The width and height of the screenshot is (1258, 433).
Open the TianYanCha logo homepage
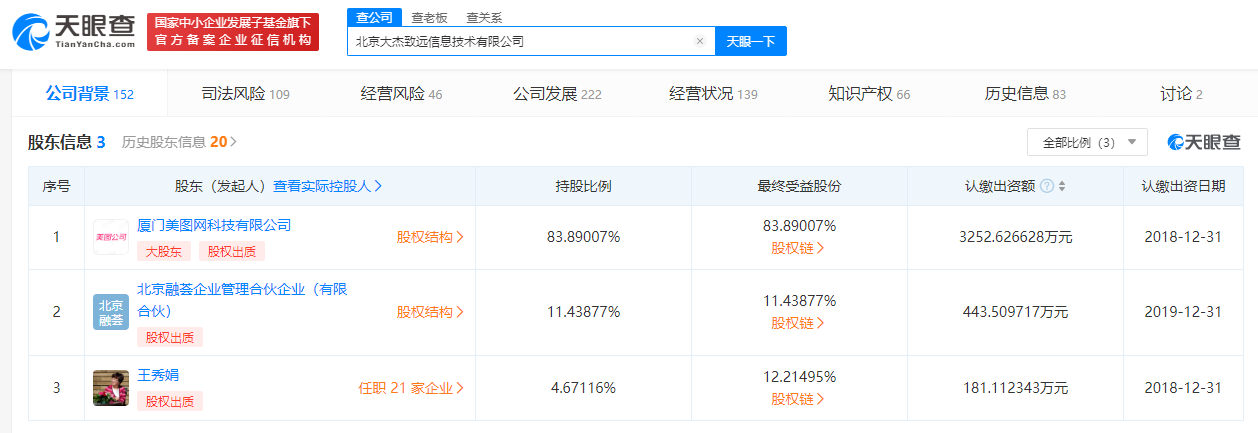73,32
